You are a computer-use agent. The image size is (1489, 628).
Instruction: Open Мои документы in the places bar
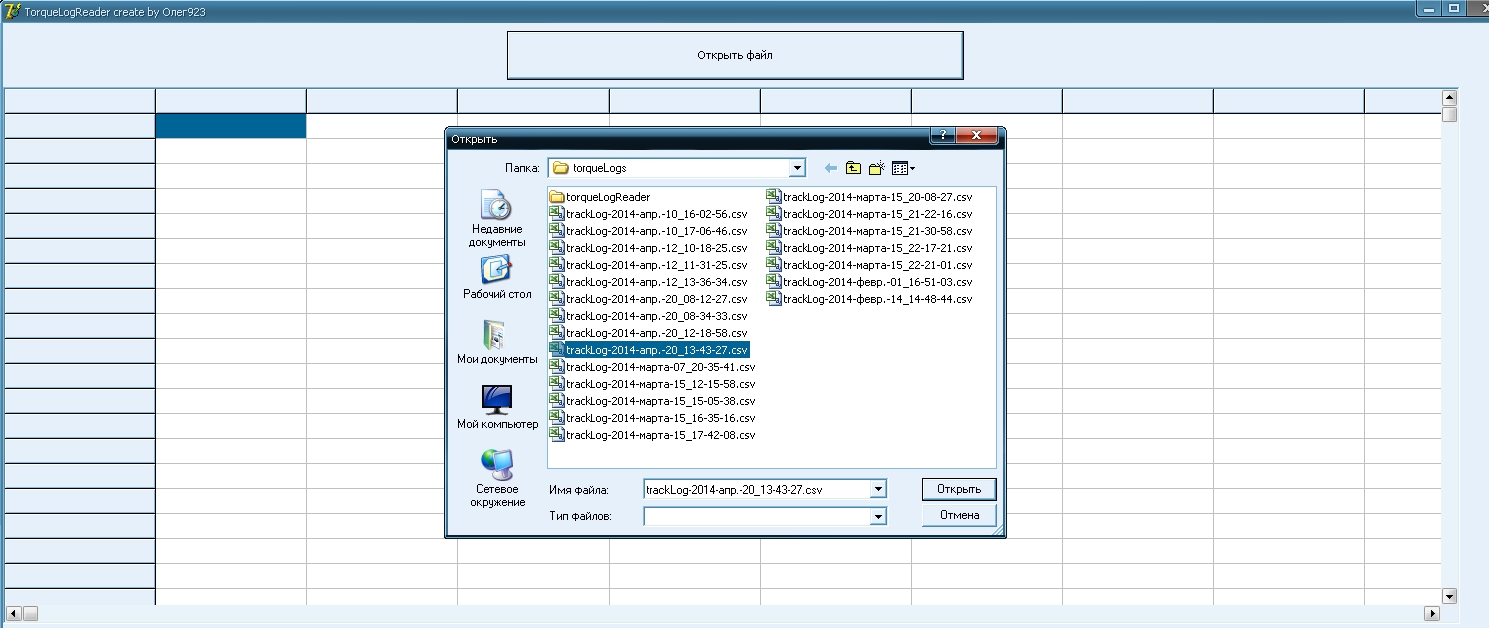497,343
